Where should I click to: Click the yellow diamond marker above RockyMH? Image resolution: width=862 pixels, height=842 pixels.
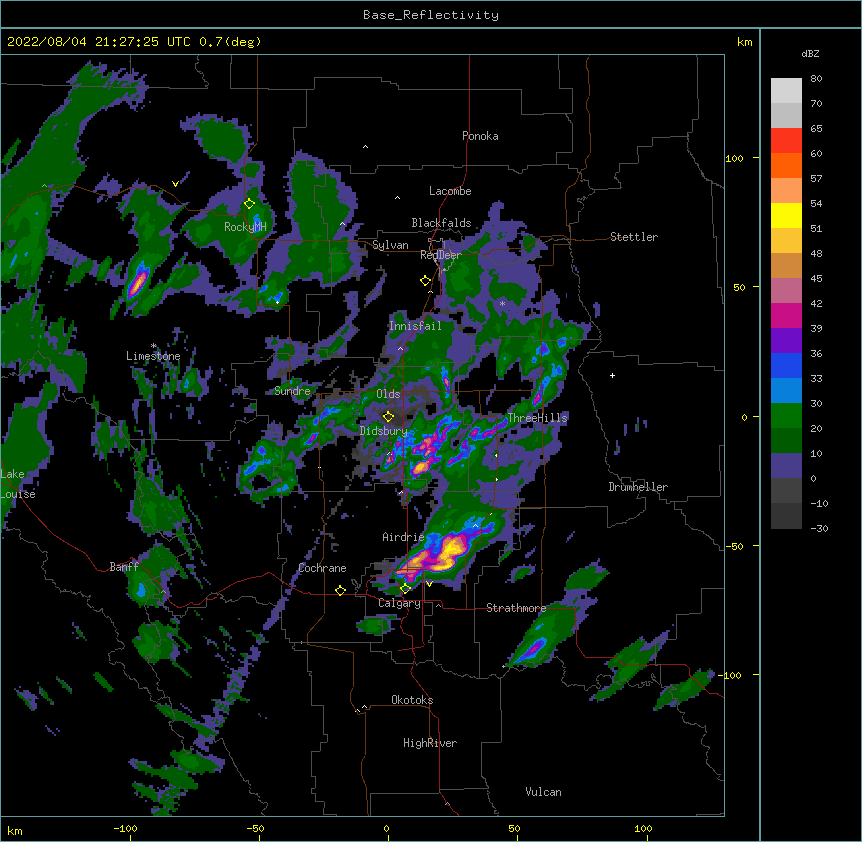click(250, 204)
